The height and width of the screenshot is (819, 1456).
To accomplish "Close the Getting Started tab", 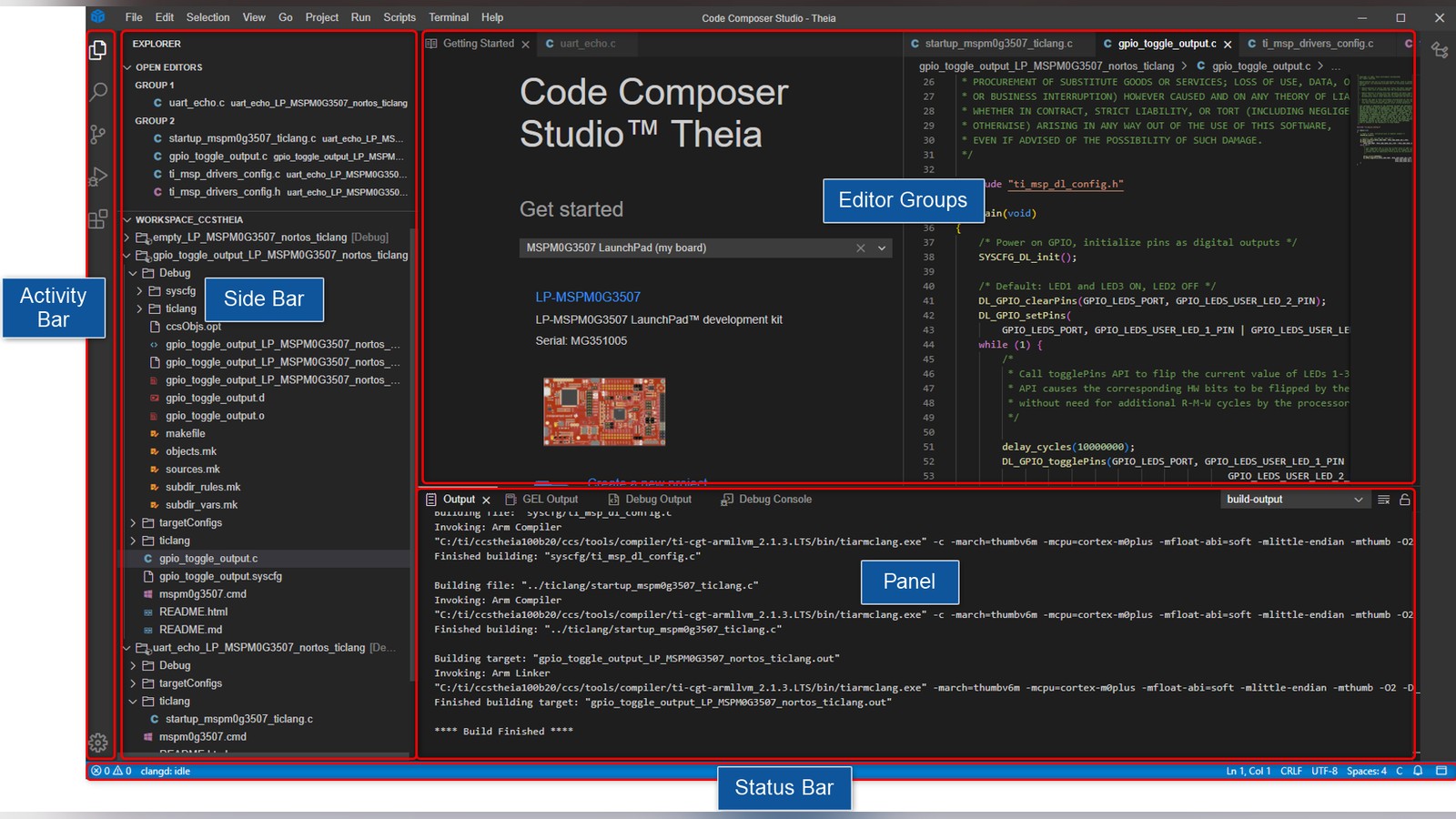I will point(525,44).
